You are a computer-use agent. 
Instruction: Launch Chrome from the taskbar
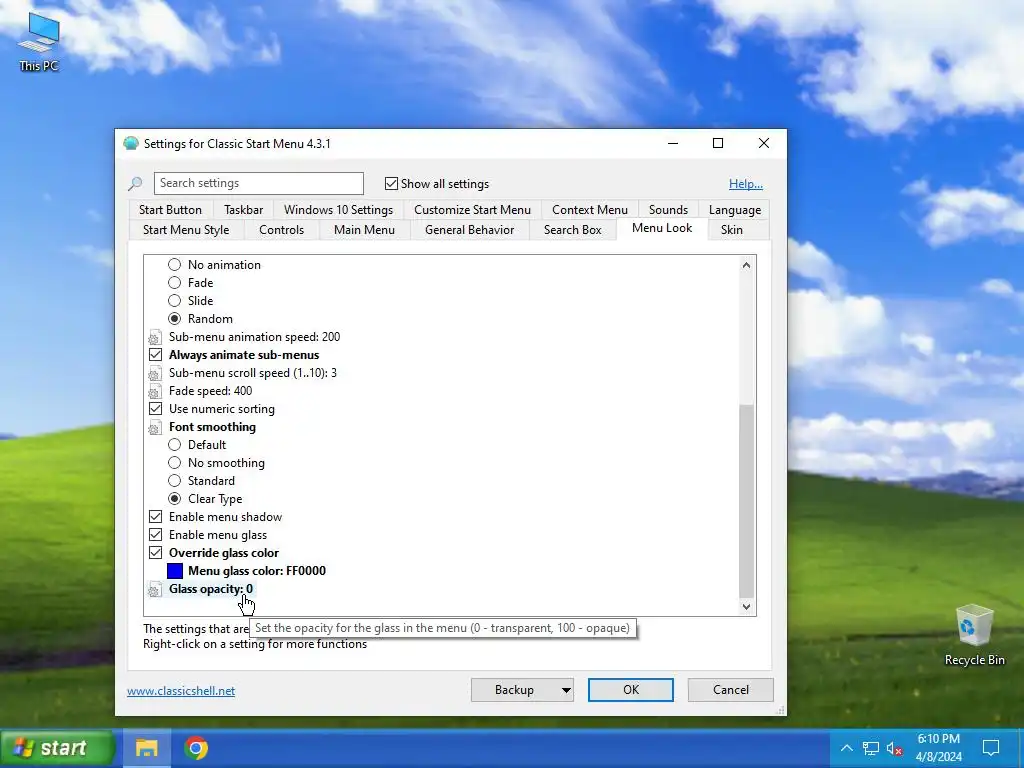coord(196,748)
